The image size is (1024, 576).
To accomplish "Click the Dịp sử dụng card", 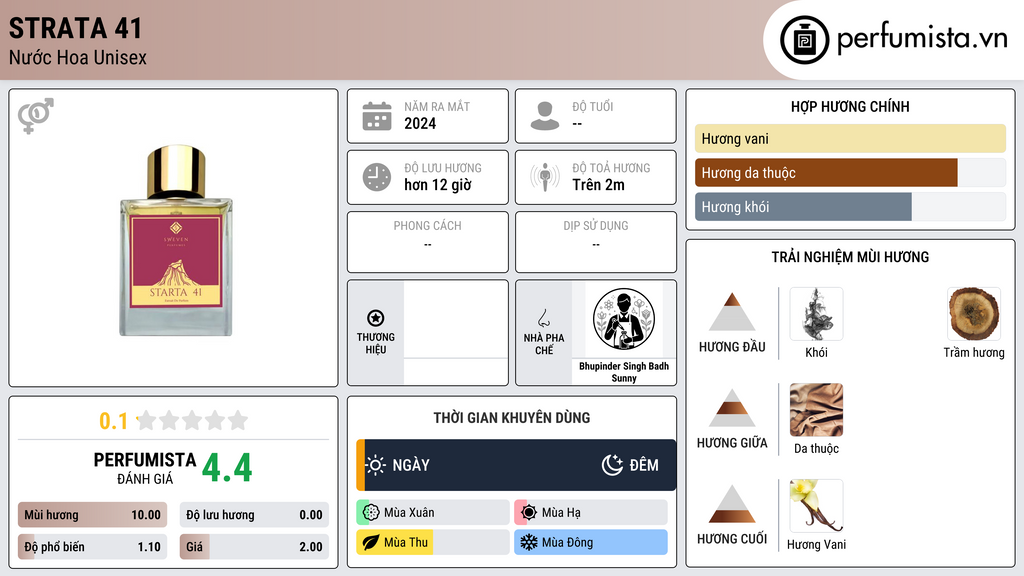I will pos(596,242).
